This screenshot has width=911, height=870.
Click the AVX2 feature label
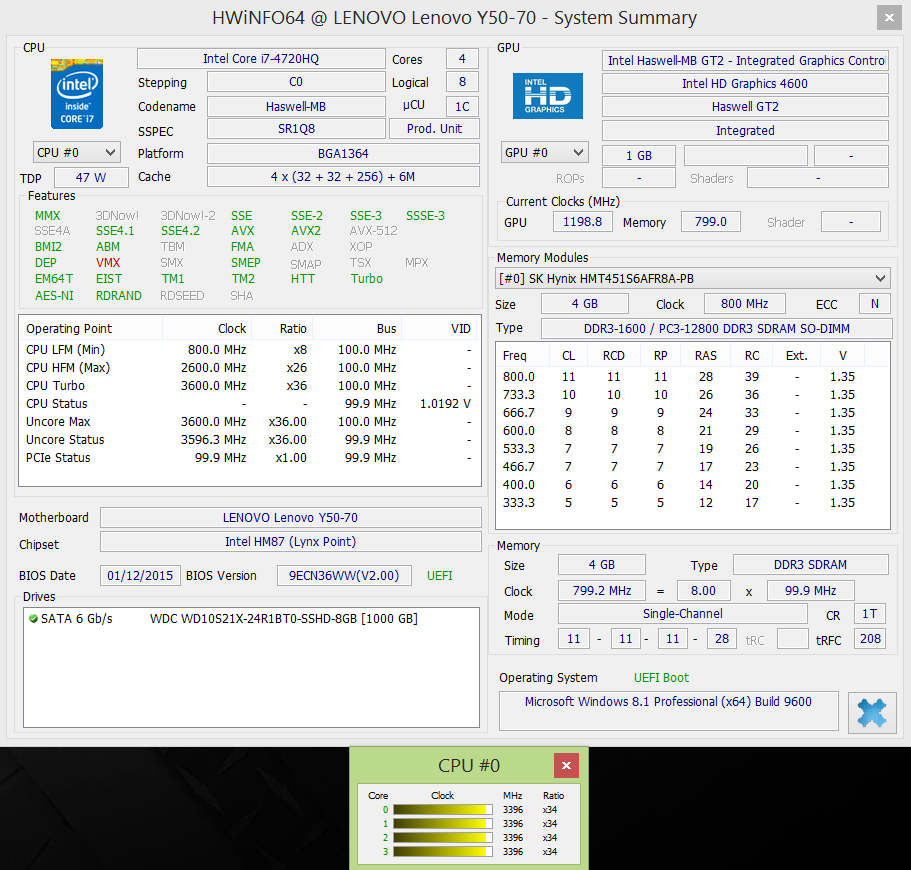click(306, 231)
